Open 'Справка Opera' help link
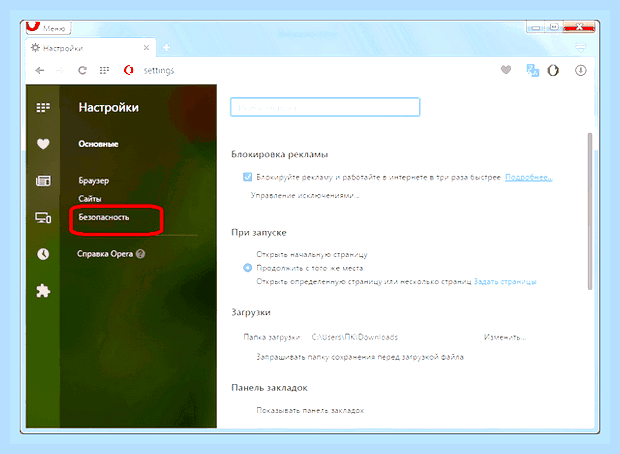The image size is (620, 454). [x=105, y=254]
